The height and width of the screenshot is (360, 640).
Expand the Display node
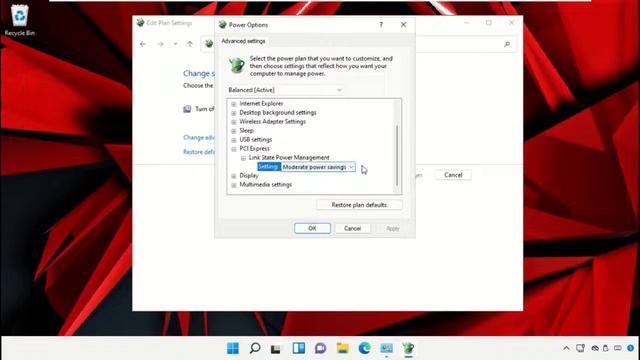[x=234, y=176]
